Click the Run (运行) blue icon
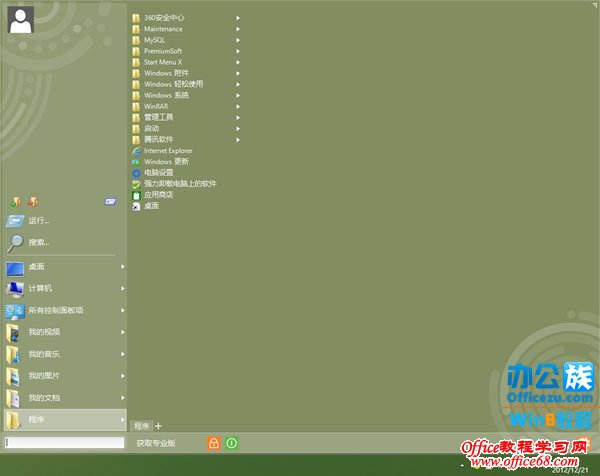Image resolution: width=600 pixels, height=476 pixels. (15, 221)
